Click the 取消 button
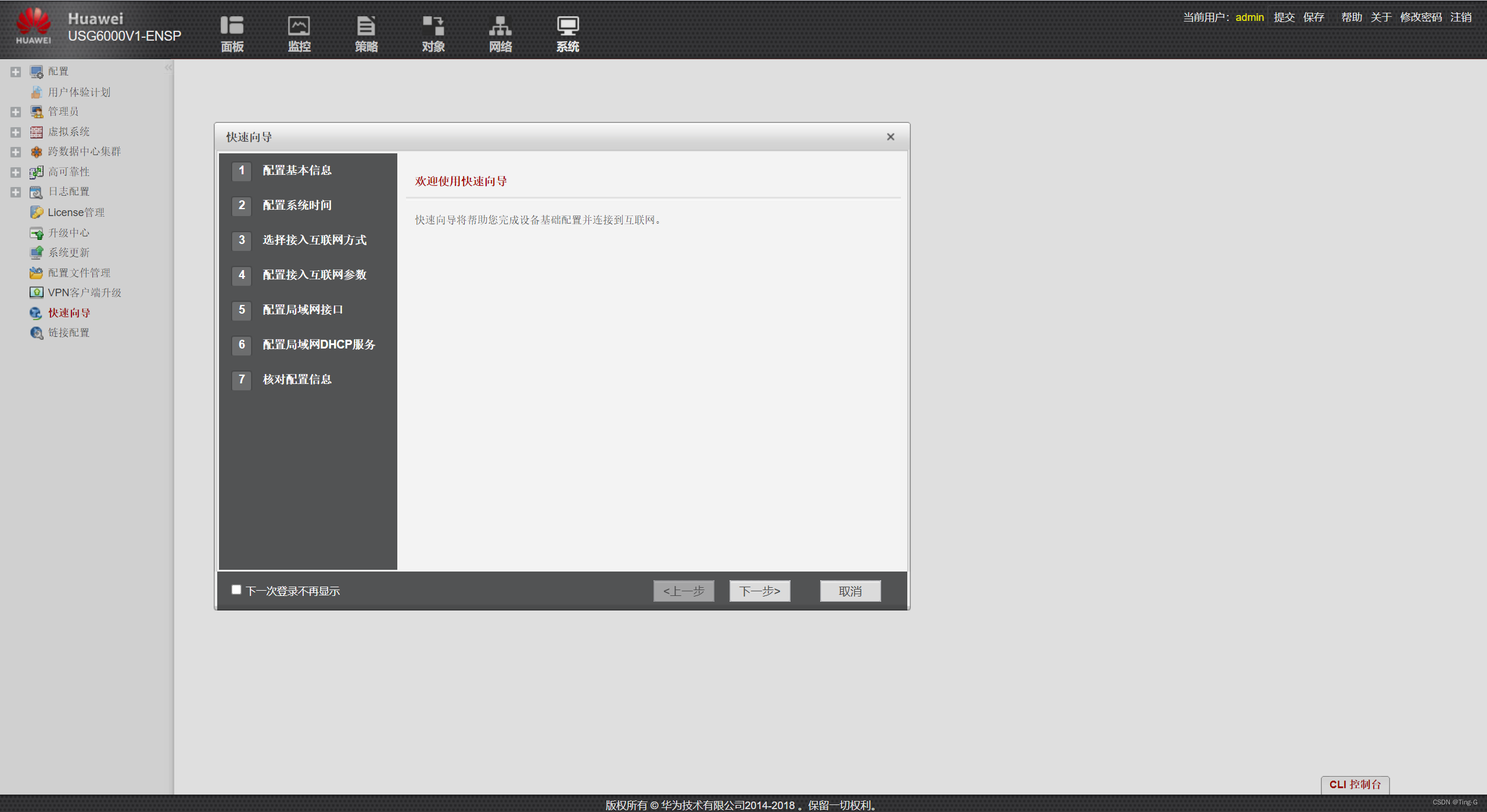 point(850,591)
